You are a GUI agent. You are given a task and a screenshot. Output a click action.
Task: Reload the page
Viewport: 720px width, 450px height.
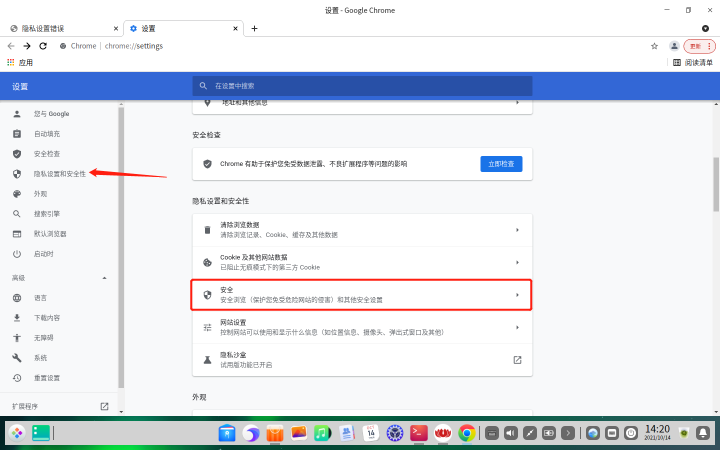tap(43, 46)
